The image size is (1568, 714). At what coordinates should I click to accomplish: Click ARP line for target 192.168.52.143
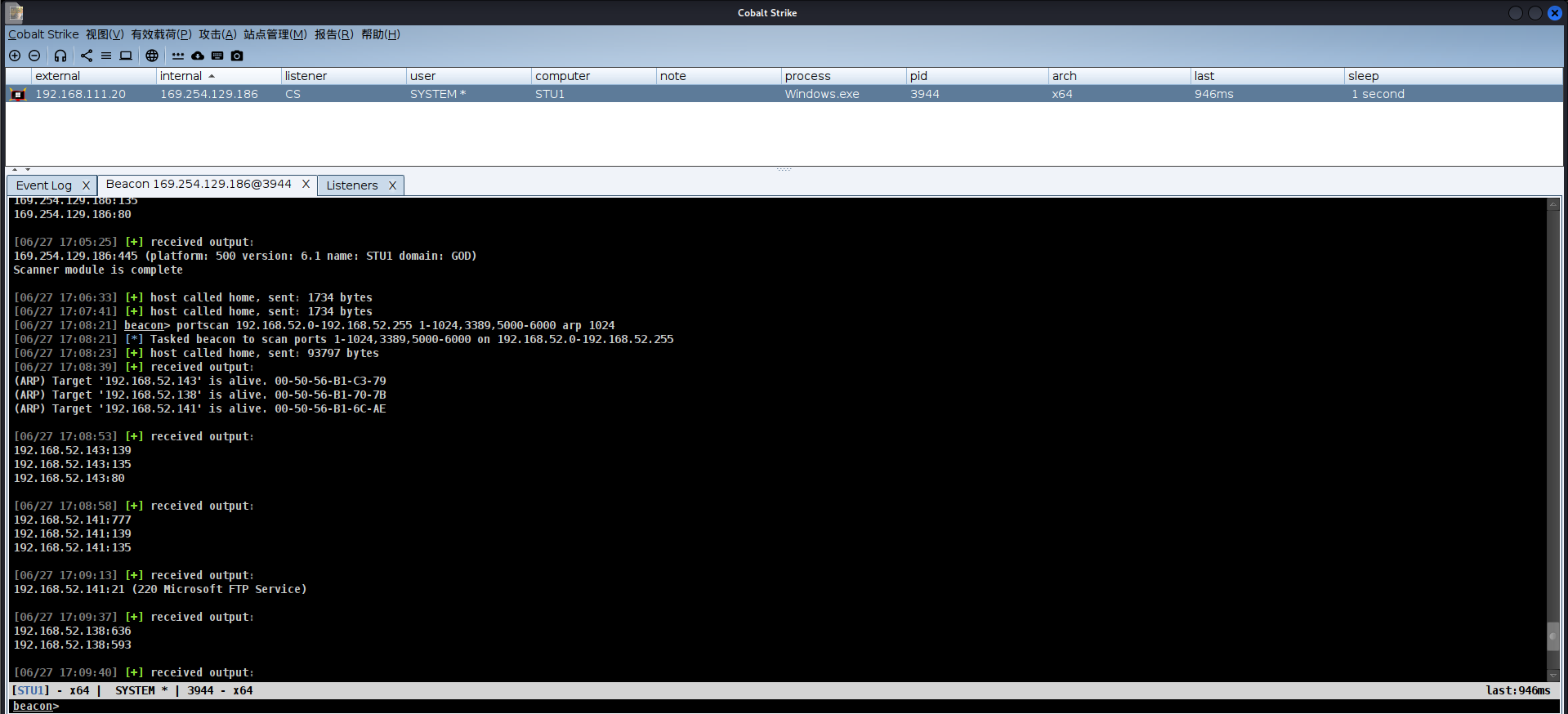(200, 381)
